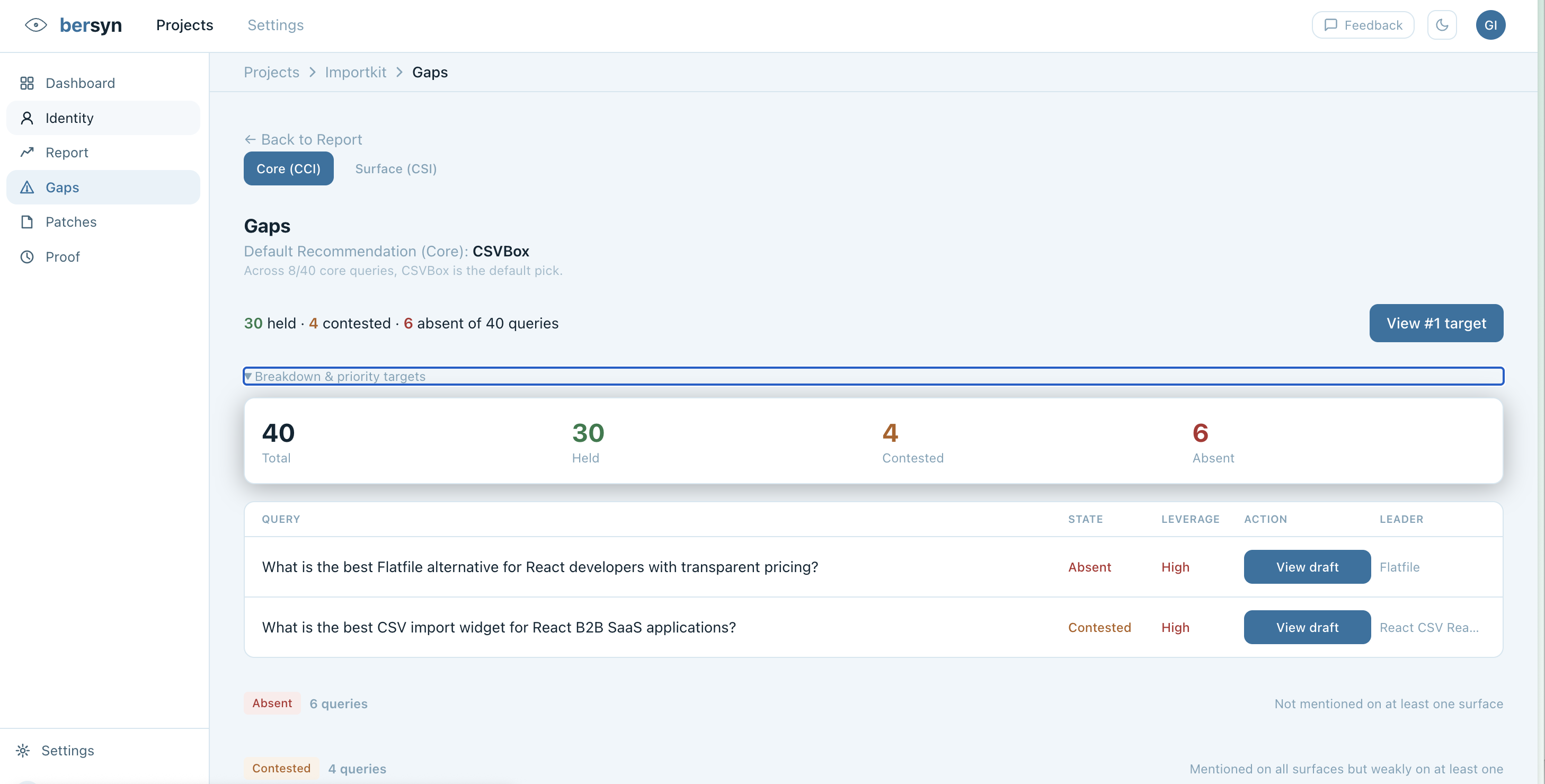This screenshot has height=784, width=1545.
Task: Toggle dark mode with the moon icon
Action: (x=1442, y=25)
